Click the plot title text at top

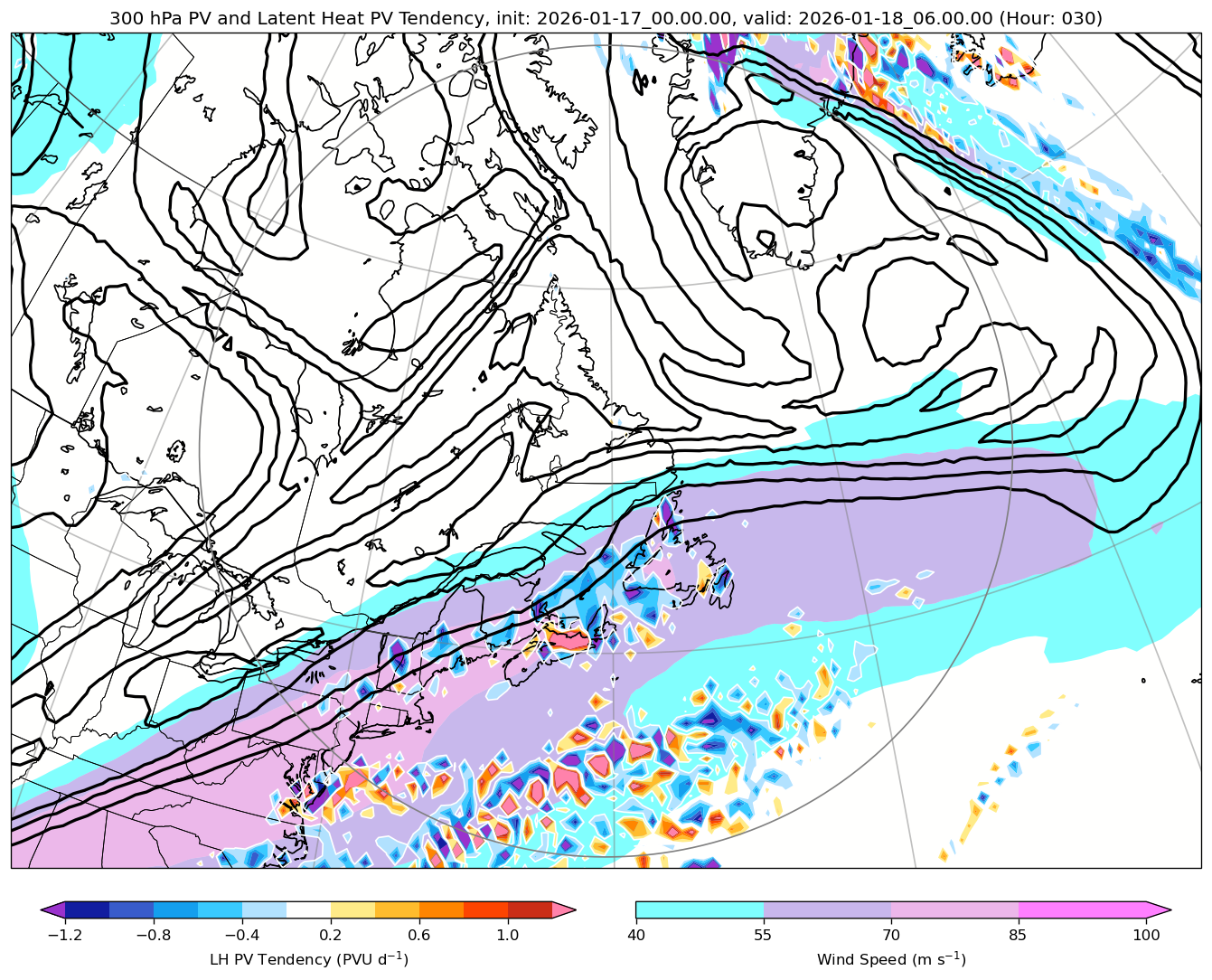(606, 18)
